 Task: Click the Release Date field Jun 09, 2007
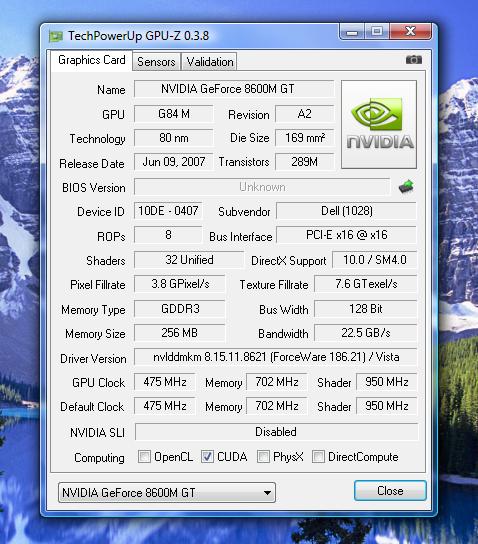point(173,162)
